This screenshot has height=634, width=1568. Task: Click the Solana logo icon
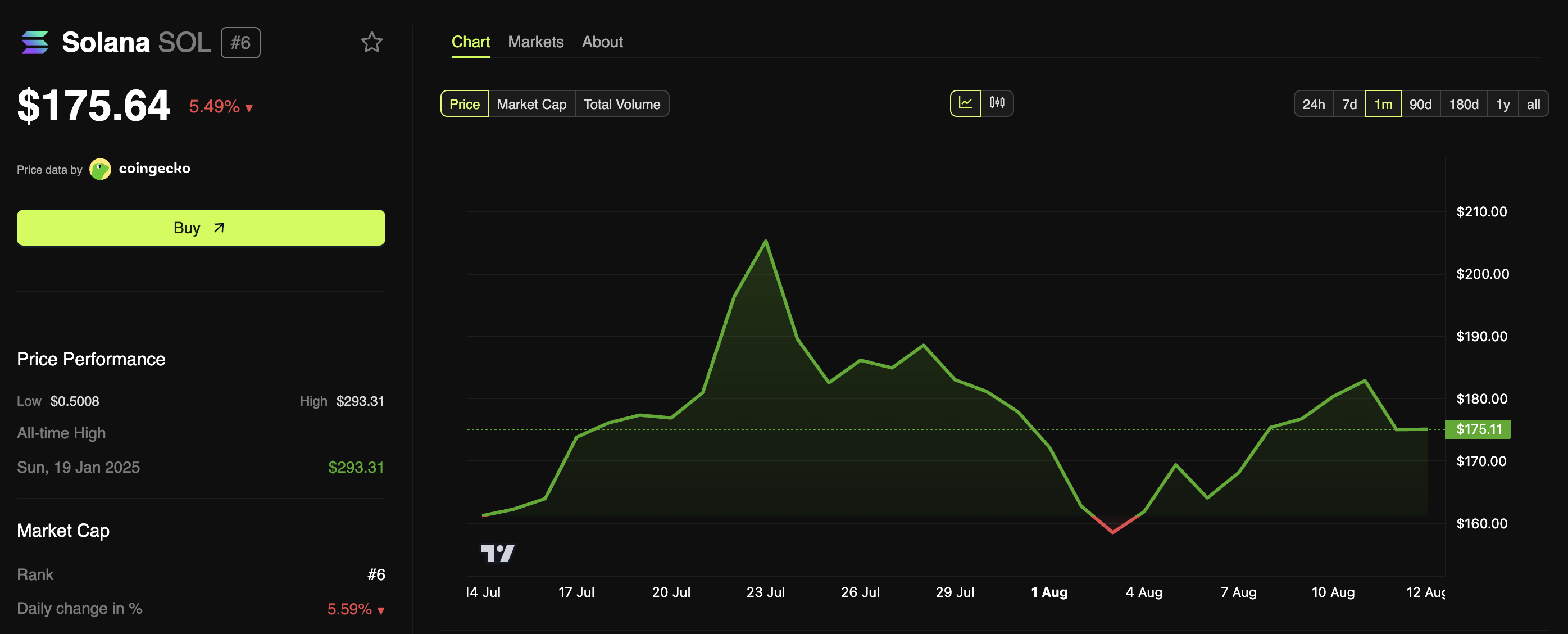click(x=35, y=43)
